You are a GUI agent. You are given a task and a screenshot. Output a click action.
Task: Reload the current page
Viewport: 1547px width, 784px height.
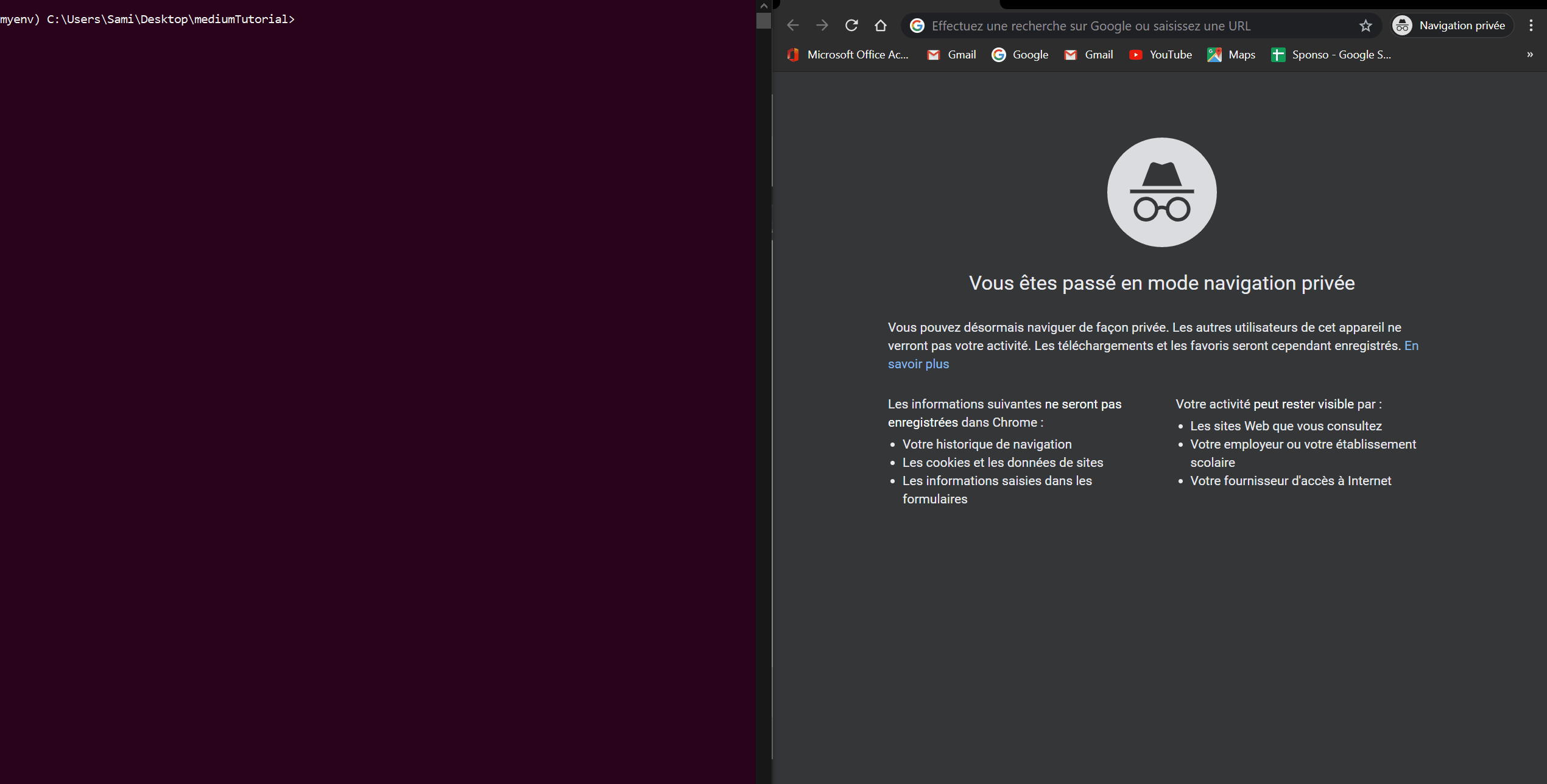851,25
